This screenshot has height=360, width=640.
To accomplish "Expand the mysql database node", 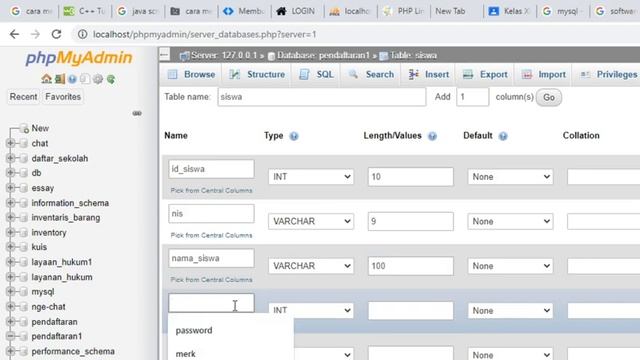I will click(10, 292).
